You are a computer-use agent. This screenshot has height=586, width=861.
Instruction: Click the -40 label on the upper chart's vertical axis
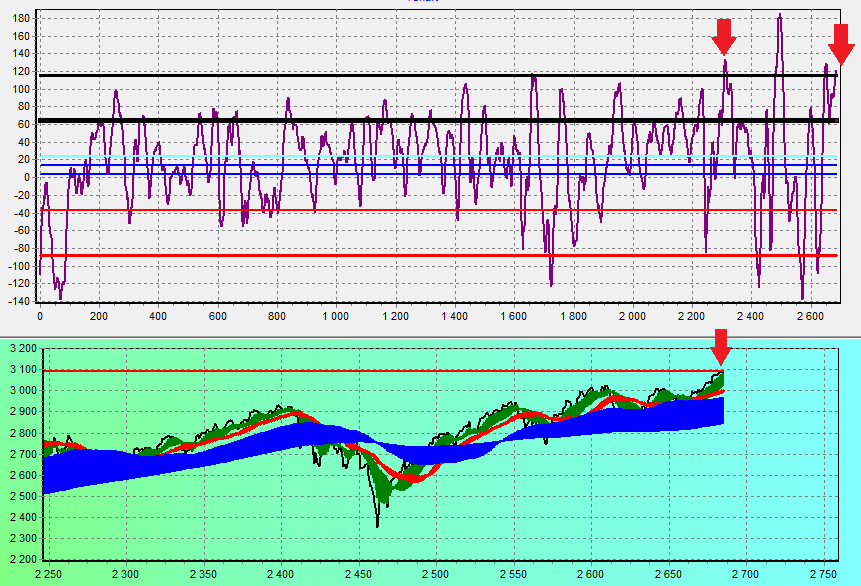click(21, 213)
